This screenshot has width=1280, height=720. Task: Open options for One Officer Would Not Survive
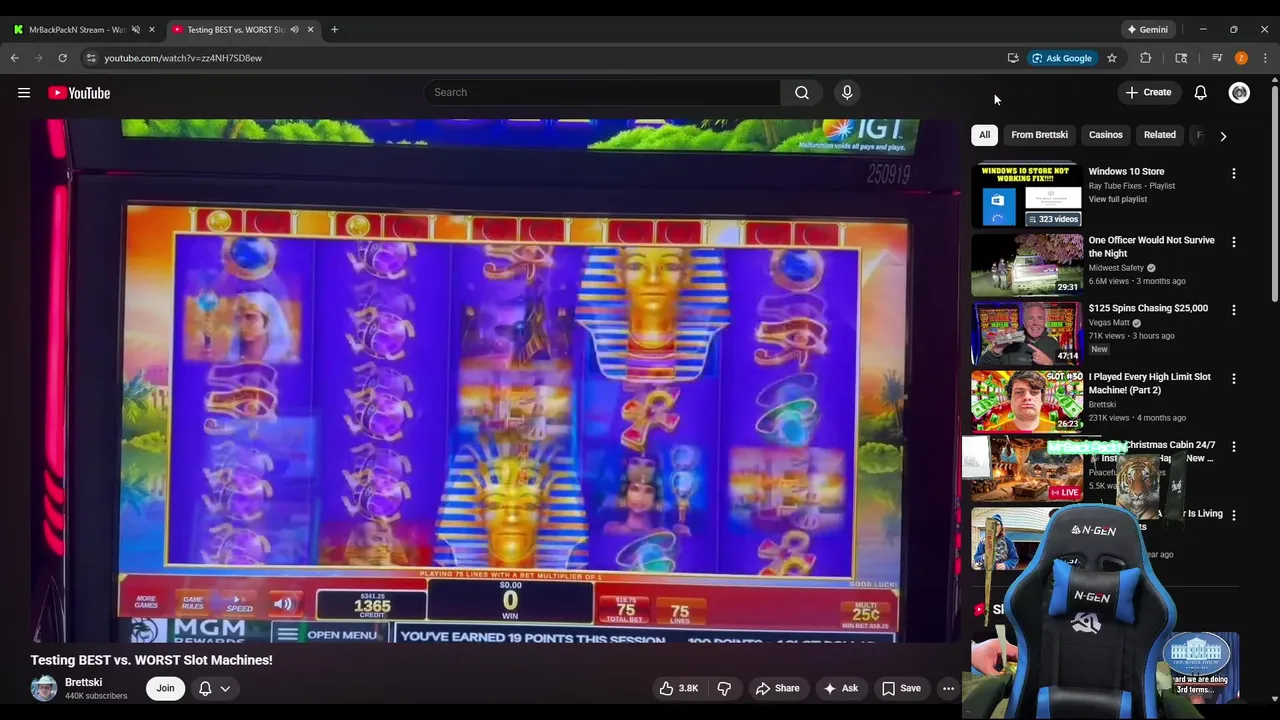1233,242
